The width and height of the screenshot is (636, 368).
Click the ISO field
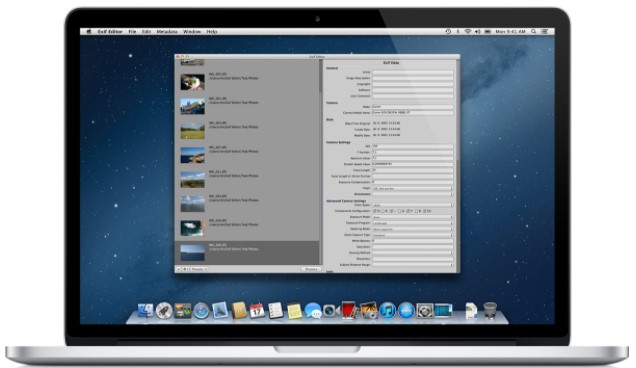point(413,146)
